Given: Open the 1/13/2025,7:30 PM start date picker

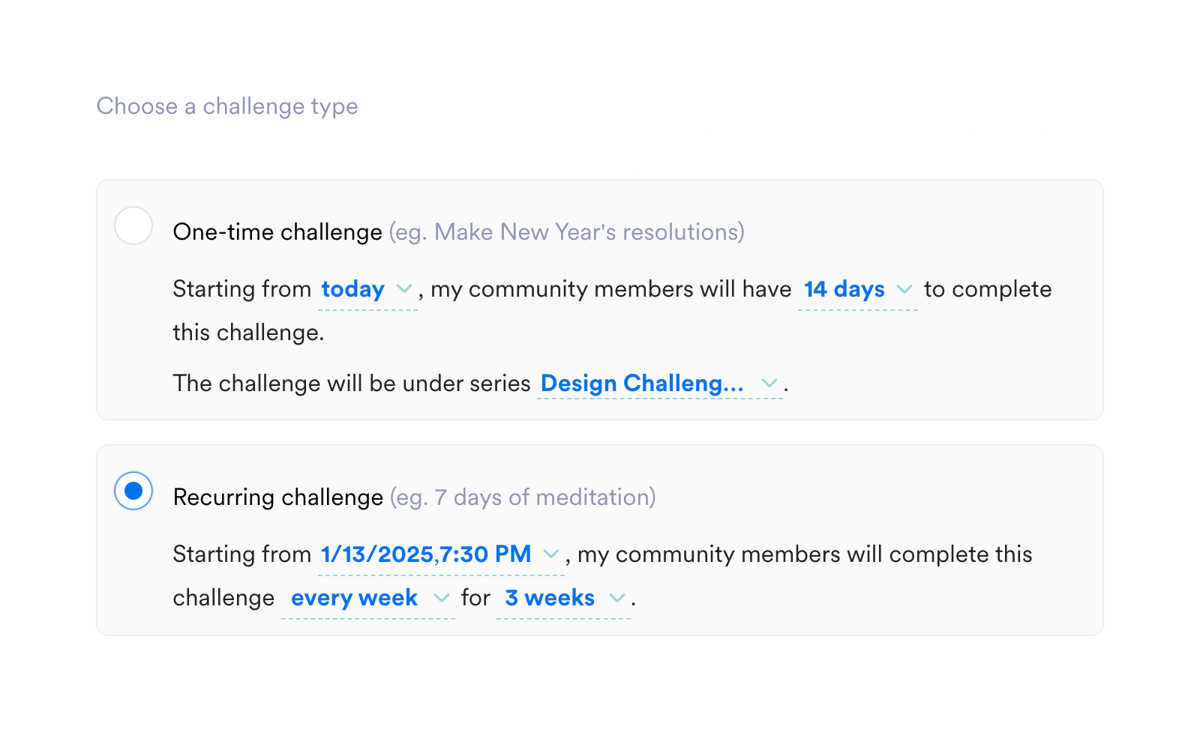Looking at the screenshot, I should click(x=426, y=554).
